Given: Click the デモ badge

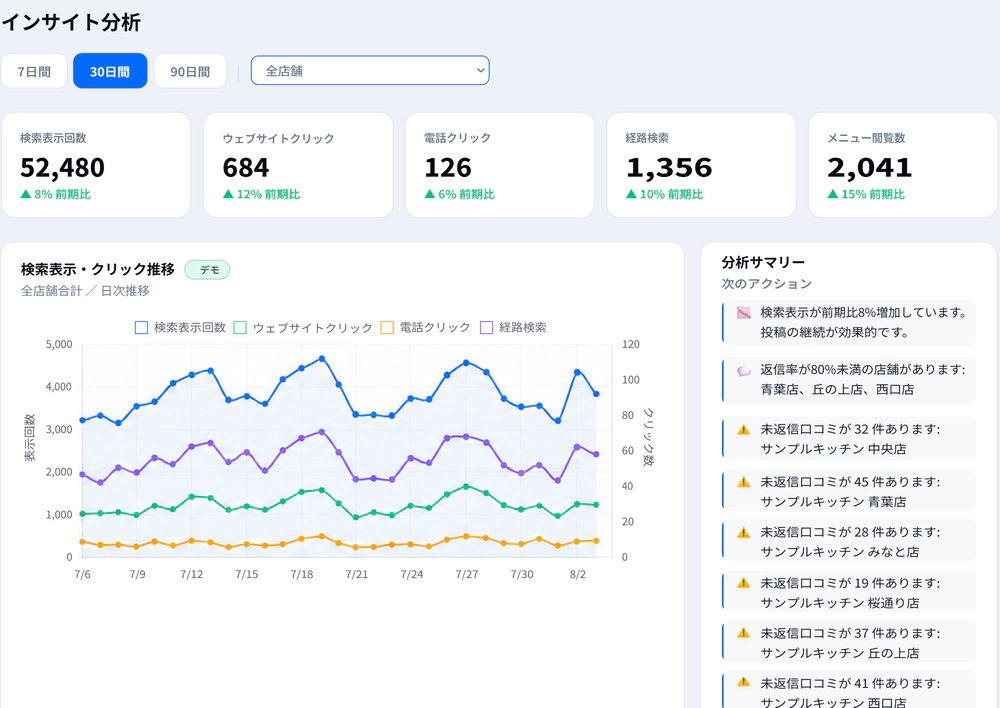Looking at the screenshot, I should (207, 270).
